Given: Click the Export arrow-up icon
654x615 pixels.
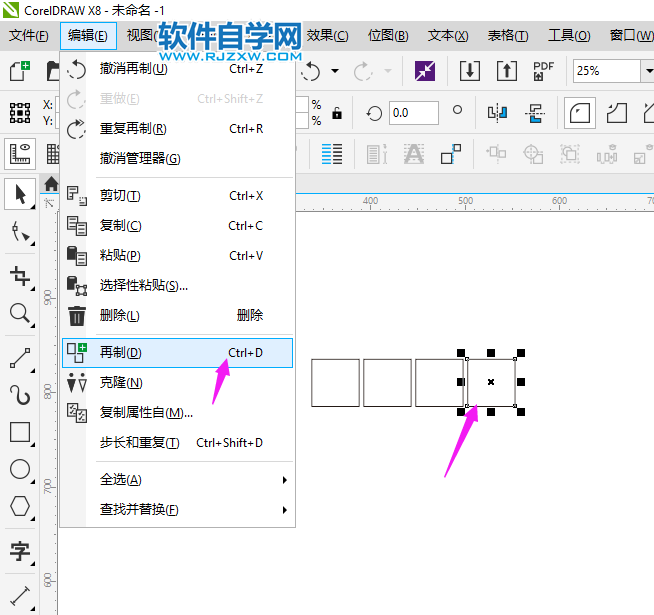Looking at the screenshot, I should [x=507, y=71].
